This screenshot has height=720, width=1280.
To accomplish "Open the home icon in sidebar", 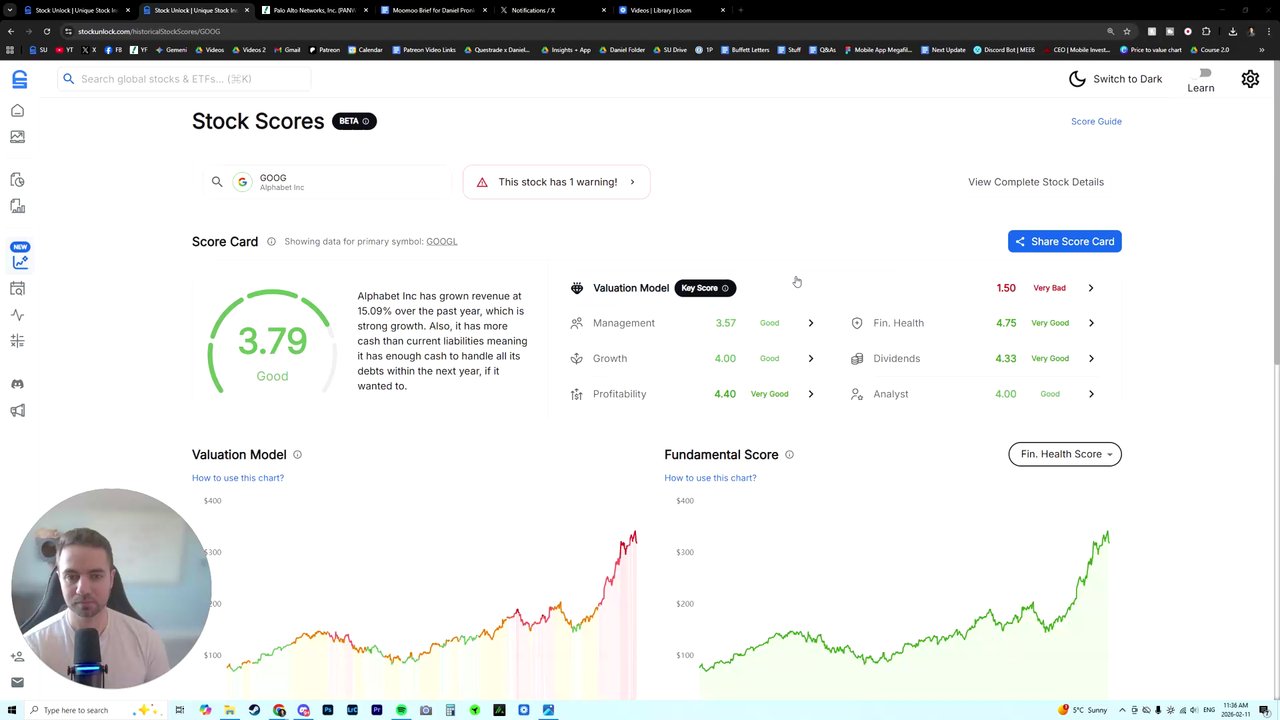I will (x=17, y=111).
